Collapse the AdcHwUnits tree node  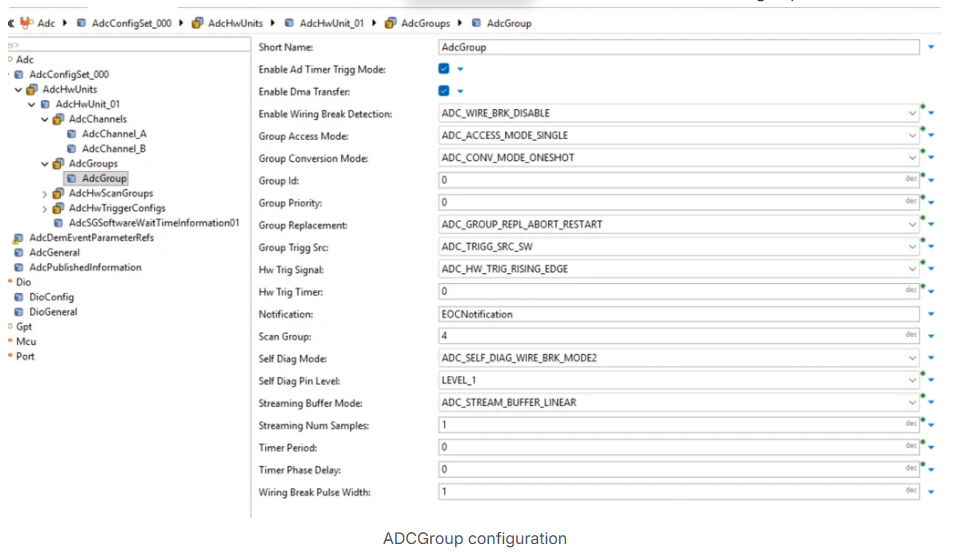(x=18, y=90)
